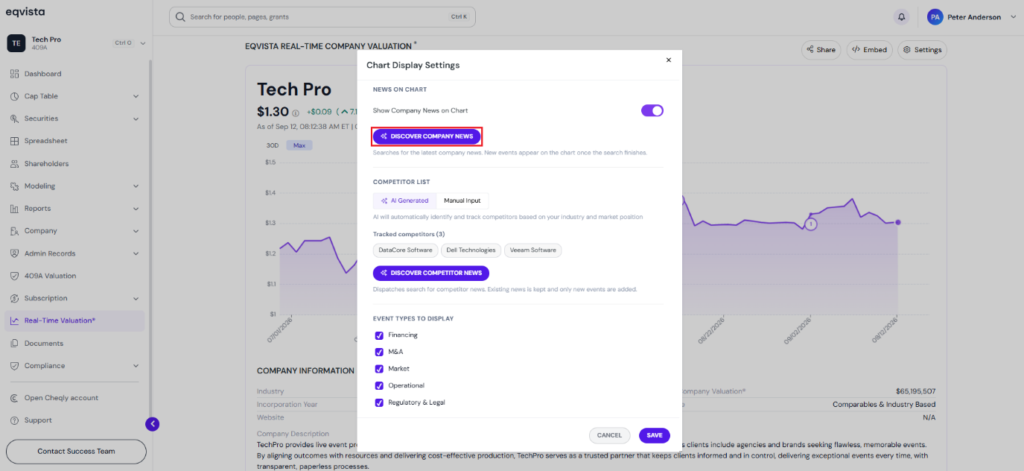Open Shareholders from the sidebar
The width and height of the screenshot is (1024, 471).
click(x=46, y=163)
